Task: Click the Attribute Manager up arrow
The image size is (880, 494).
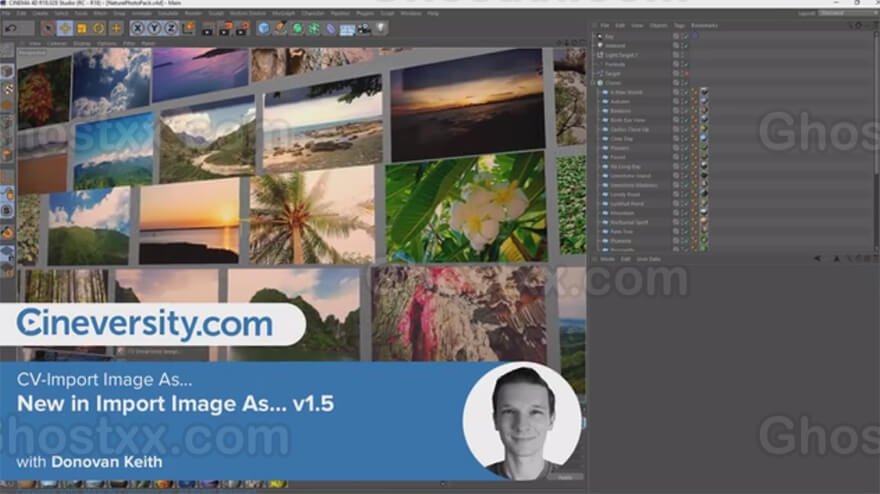Action: [836, 259]
